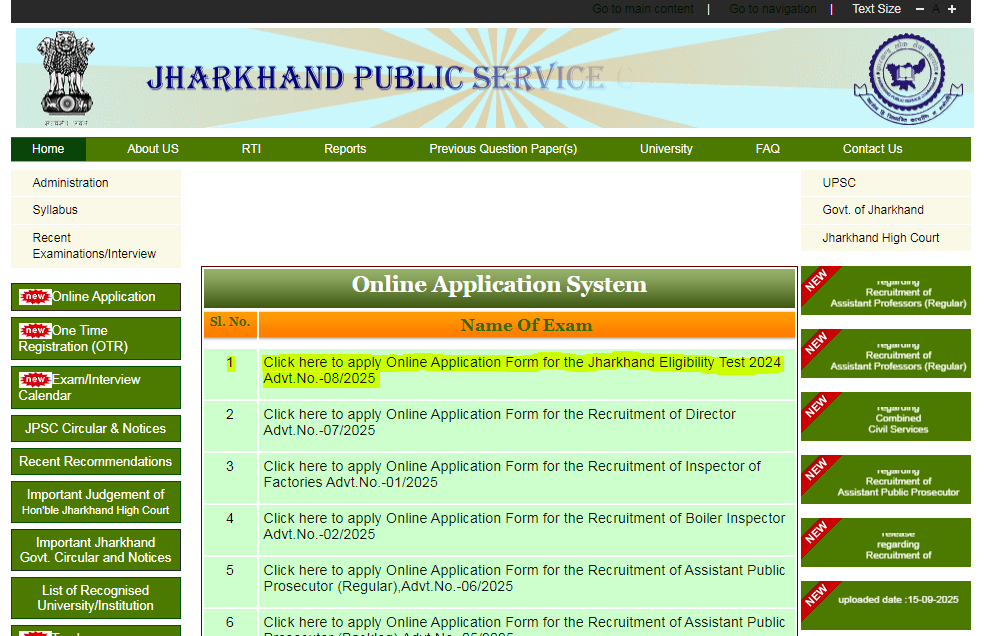Open the Administration sidebar link
The width and height of the screenshot is (985, 636).
pos(96,183)
